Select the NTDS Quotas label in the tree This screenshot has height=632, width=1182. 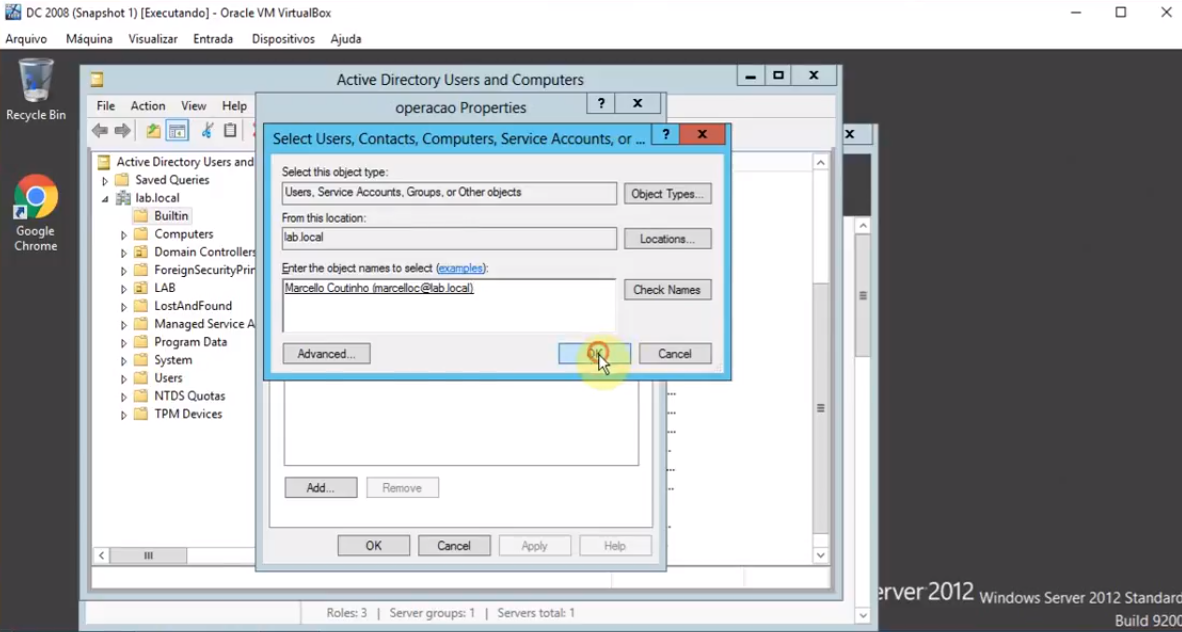coord(190,396)
